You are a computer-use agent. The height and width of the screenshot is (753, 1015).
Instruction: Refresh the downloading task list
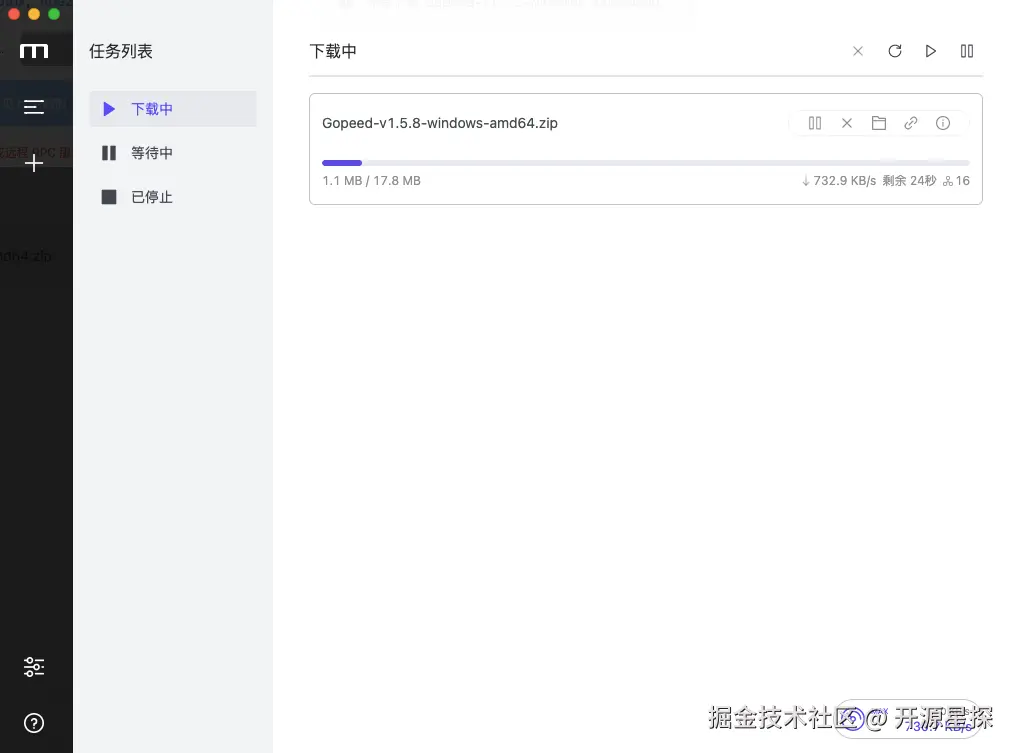pyautogui.click(x=894, y=51)
